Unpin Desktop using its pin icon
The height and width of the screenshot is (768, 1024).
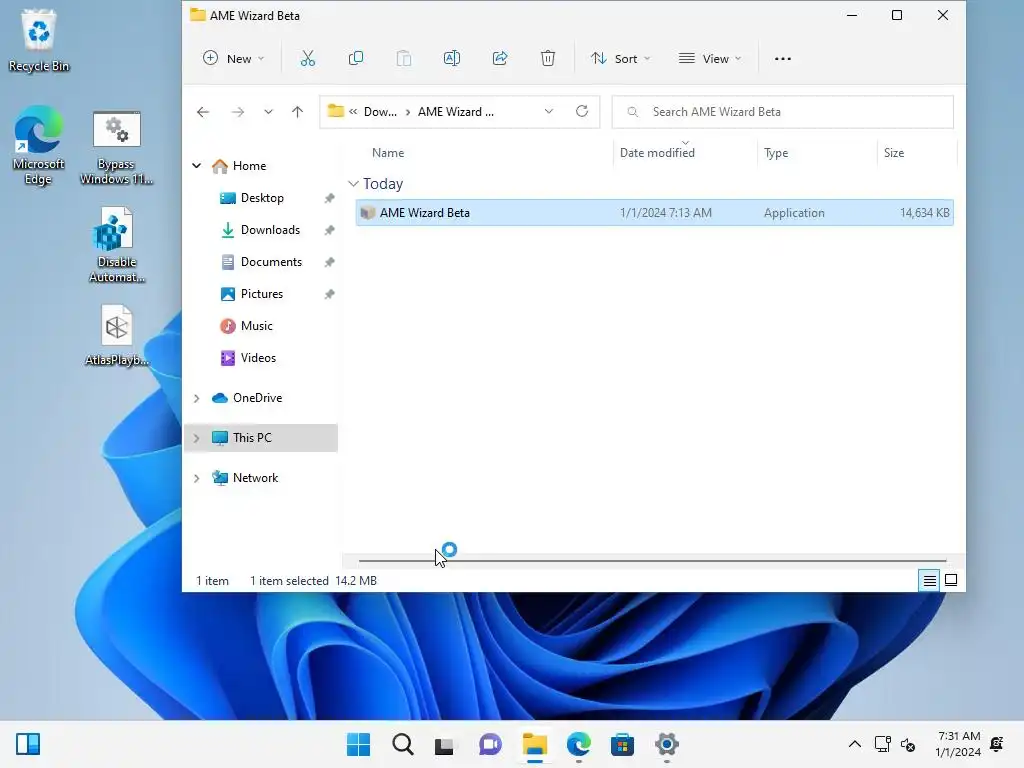point(330,199)
